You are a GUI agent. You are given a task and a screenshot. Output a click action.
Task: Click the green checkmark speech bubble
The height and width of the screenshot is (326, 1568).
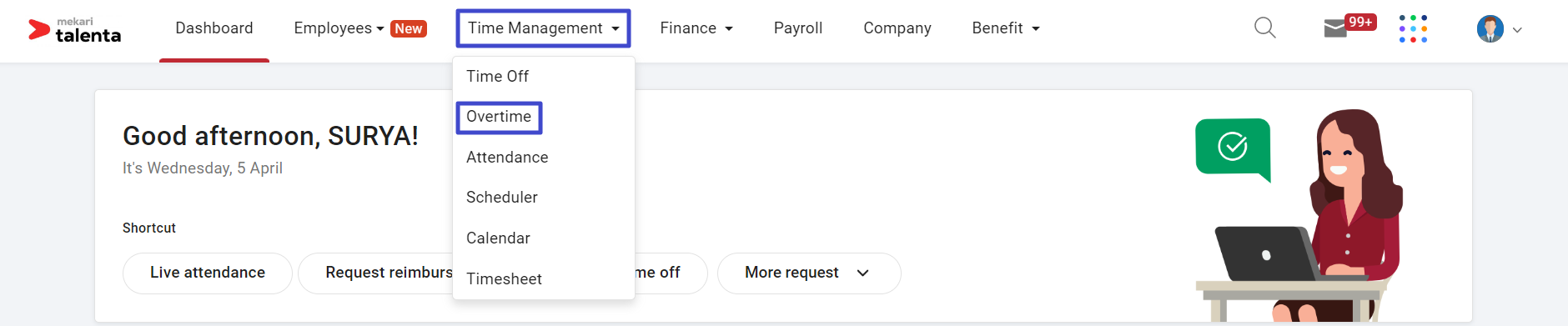click(x=1233, y=148)
